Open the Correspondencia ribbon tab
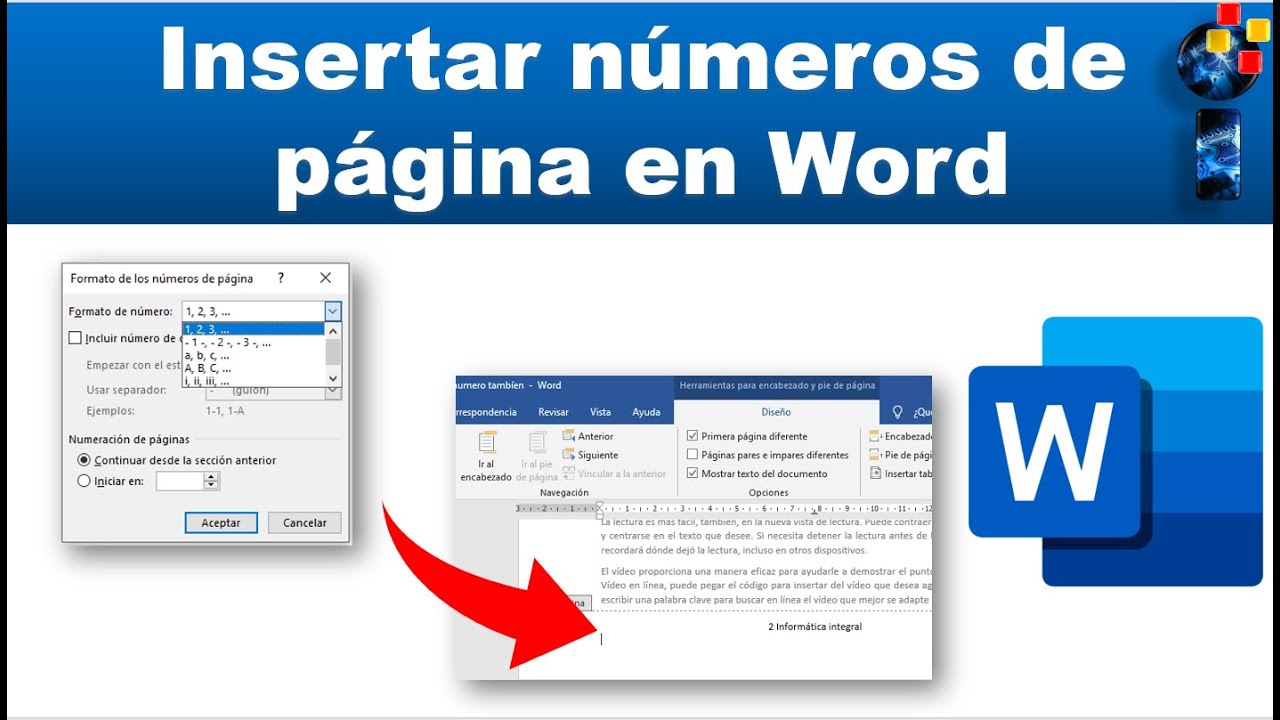Screen dimensions: 1280x720 pos(487,412)
